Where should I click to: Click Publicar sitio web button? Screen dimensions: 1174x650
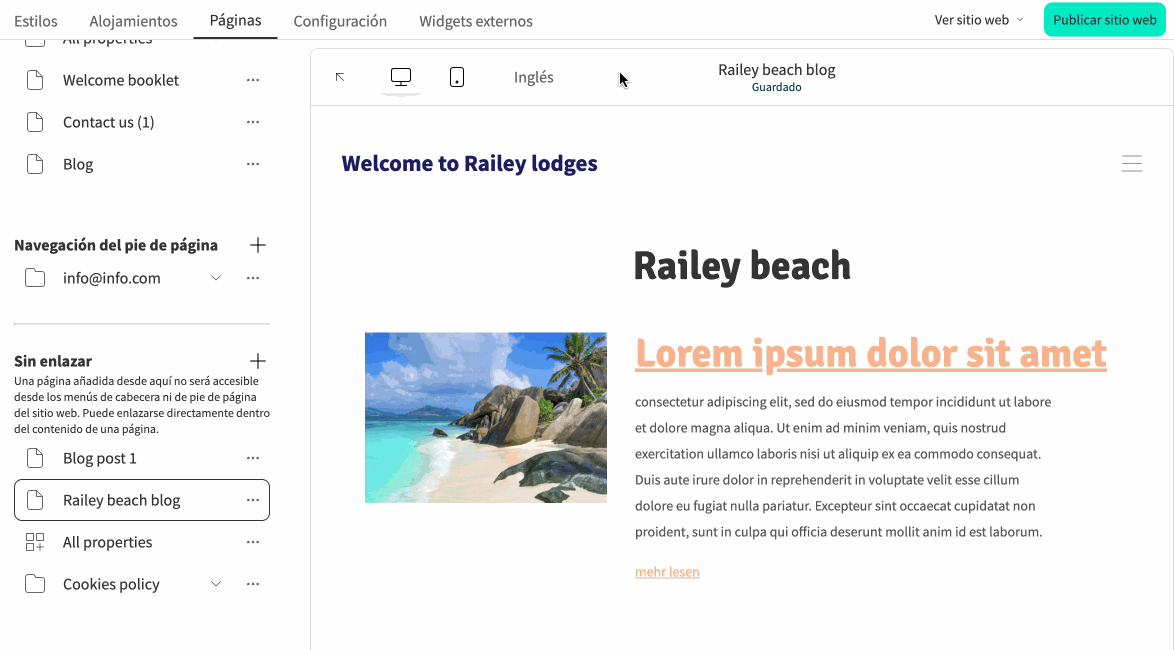[1104, 20]
